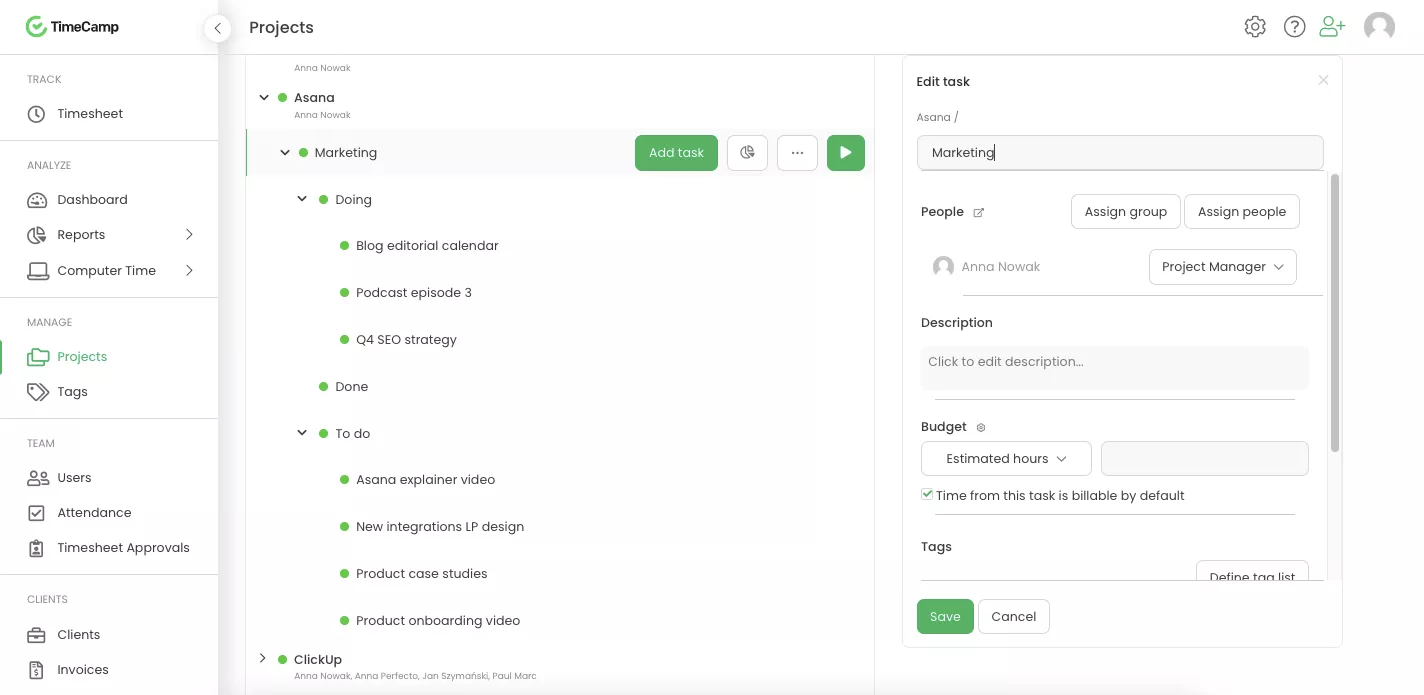The height and width of the screenshot is (695, 1424).
Task: Collapse the sidebar with the arrow button
Action: [x=217, y=28]
